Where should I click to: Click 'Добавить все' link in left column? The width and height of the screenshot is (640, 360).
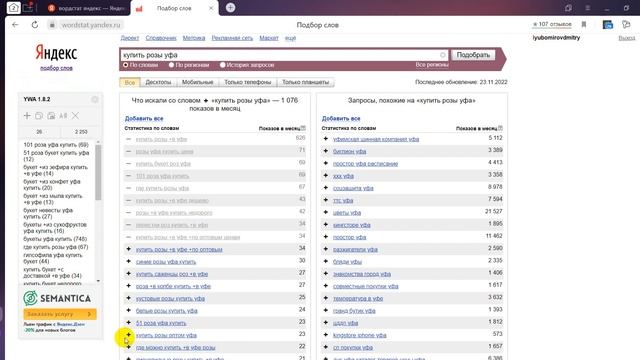tap(144, 118)
